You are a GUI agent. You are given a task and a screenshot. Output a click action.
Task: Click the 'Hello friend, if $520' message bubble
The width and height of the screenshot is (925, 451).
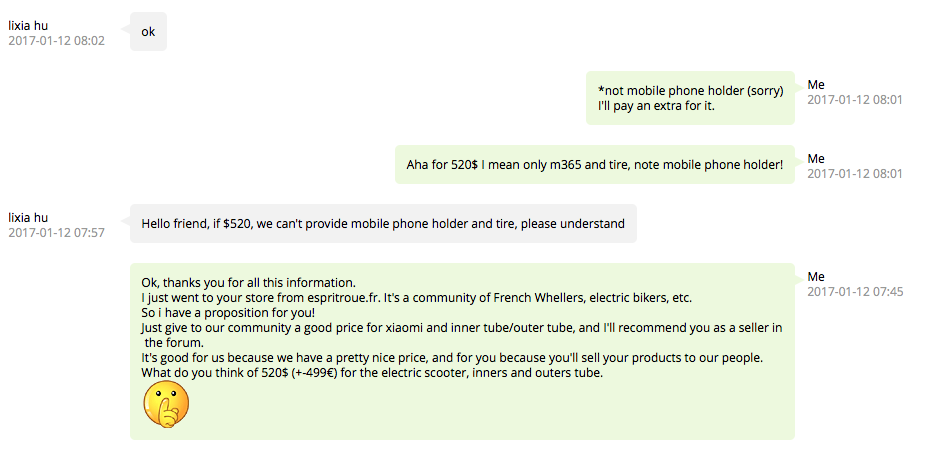(383, 223)
